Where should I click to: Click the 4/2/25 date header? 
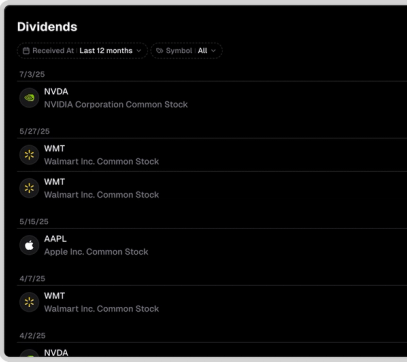click(x=32, y=336)
